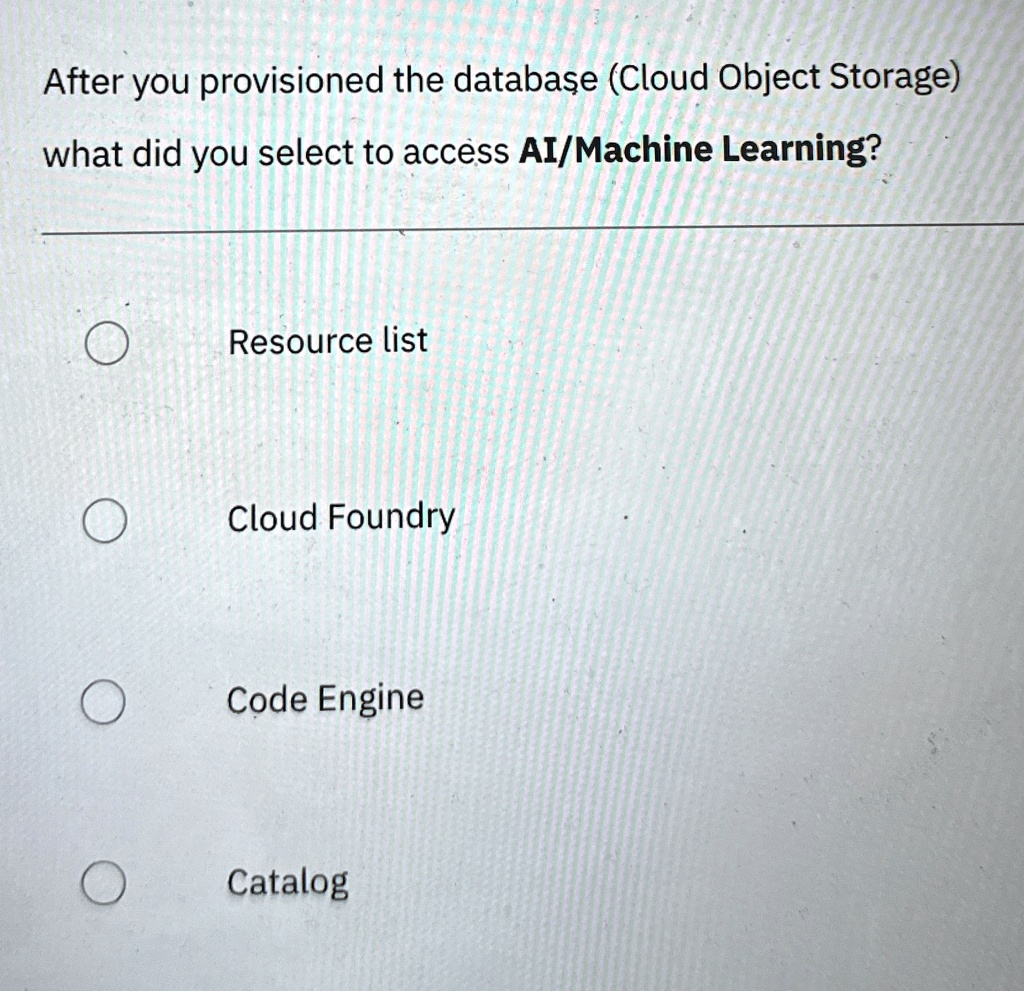Click the Code Engine option label
This screenshot has width=1024, height=991.
click(x=324, y=699)
